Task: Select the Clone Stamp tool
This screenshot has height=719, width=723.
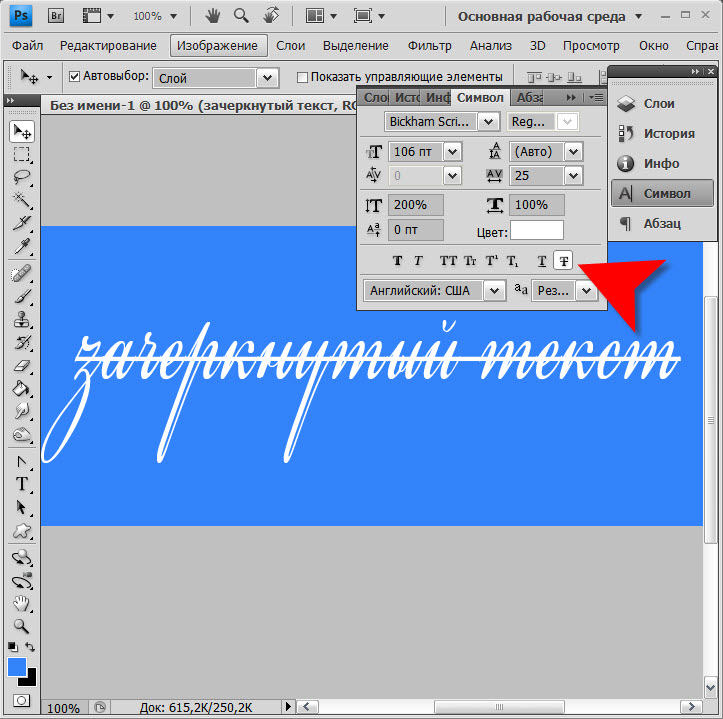Action: pyautogui.click(x=21, y=320)
